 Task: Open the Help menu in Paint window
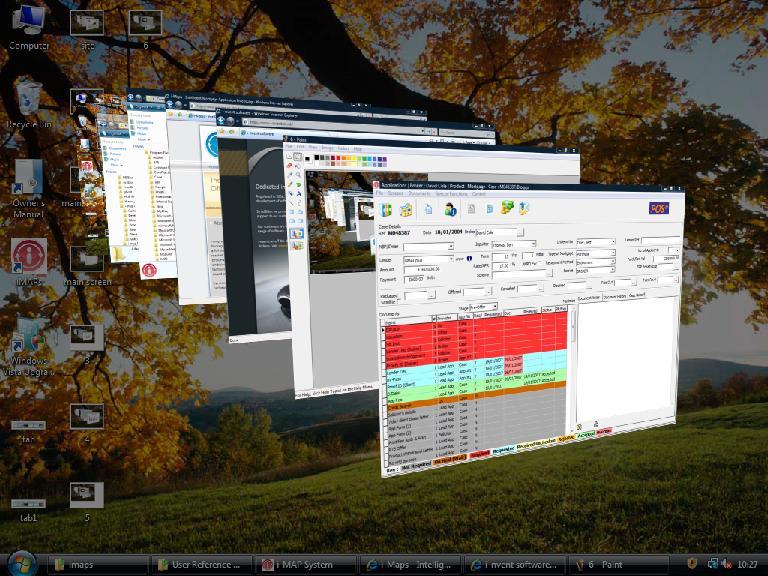pos(358,148)
